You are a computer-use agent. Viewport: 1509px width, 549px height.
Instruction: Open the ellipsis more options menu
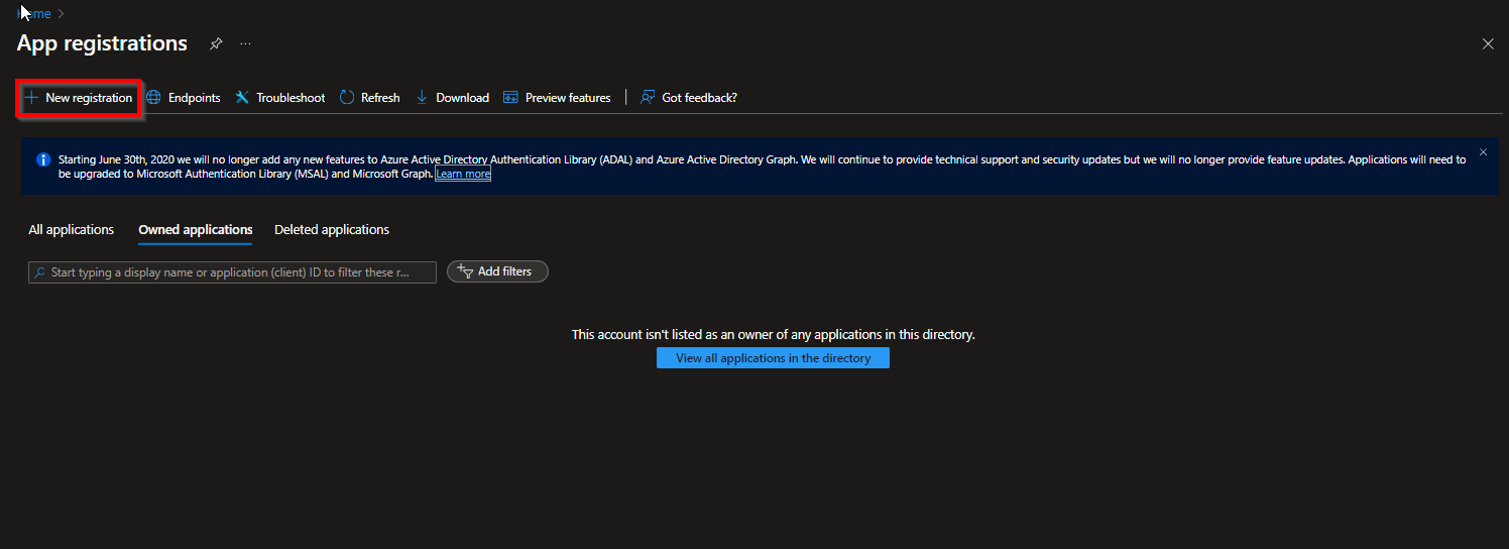[x=246, y=44]
